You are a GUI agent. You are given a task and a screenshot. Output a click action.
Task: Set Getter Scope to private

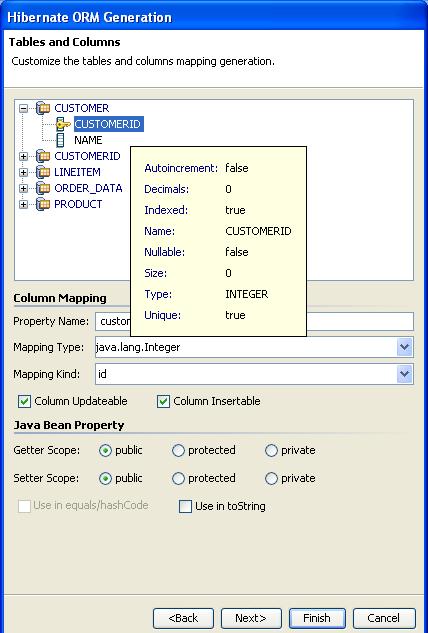tap(271, 451)
